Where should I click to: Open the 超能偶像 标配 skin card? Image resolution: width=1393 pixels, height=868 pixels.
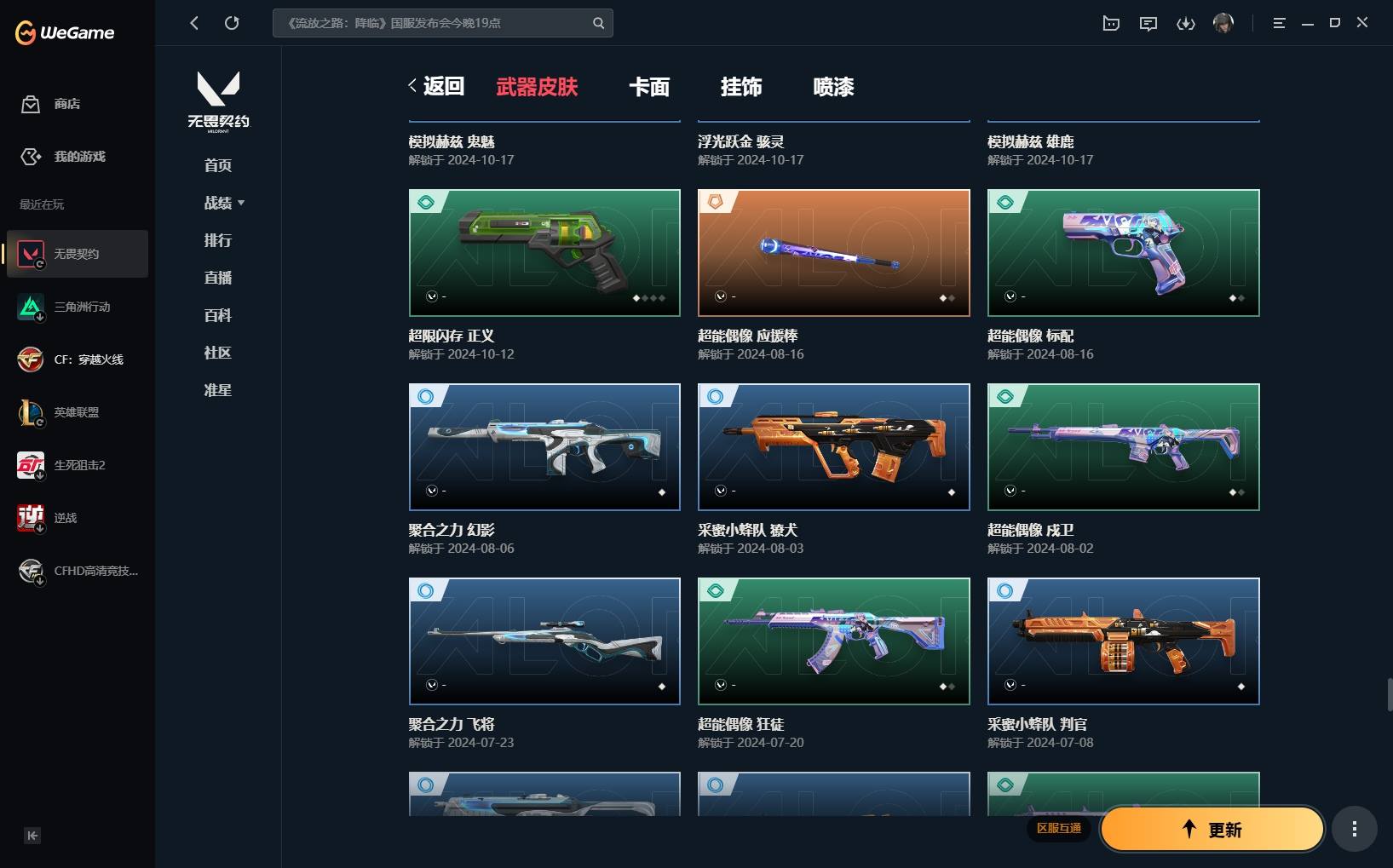(1124, 253)
